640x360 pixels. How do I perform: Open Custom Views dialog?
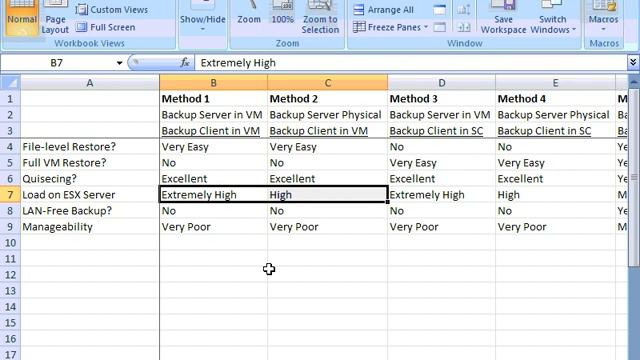(112, 9)
